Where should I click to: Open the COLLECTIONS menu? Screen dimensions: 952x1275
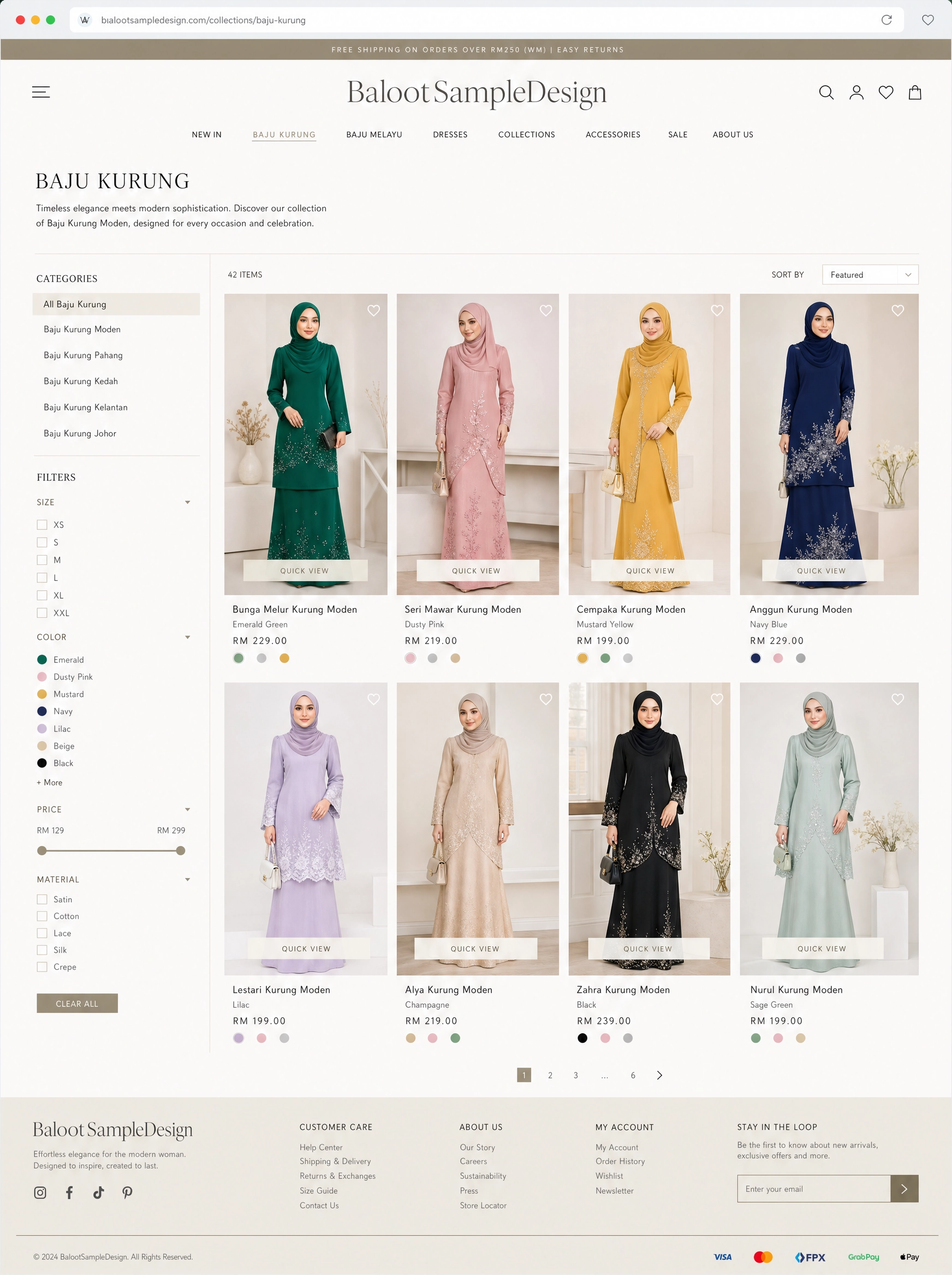point(527,135)
